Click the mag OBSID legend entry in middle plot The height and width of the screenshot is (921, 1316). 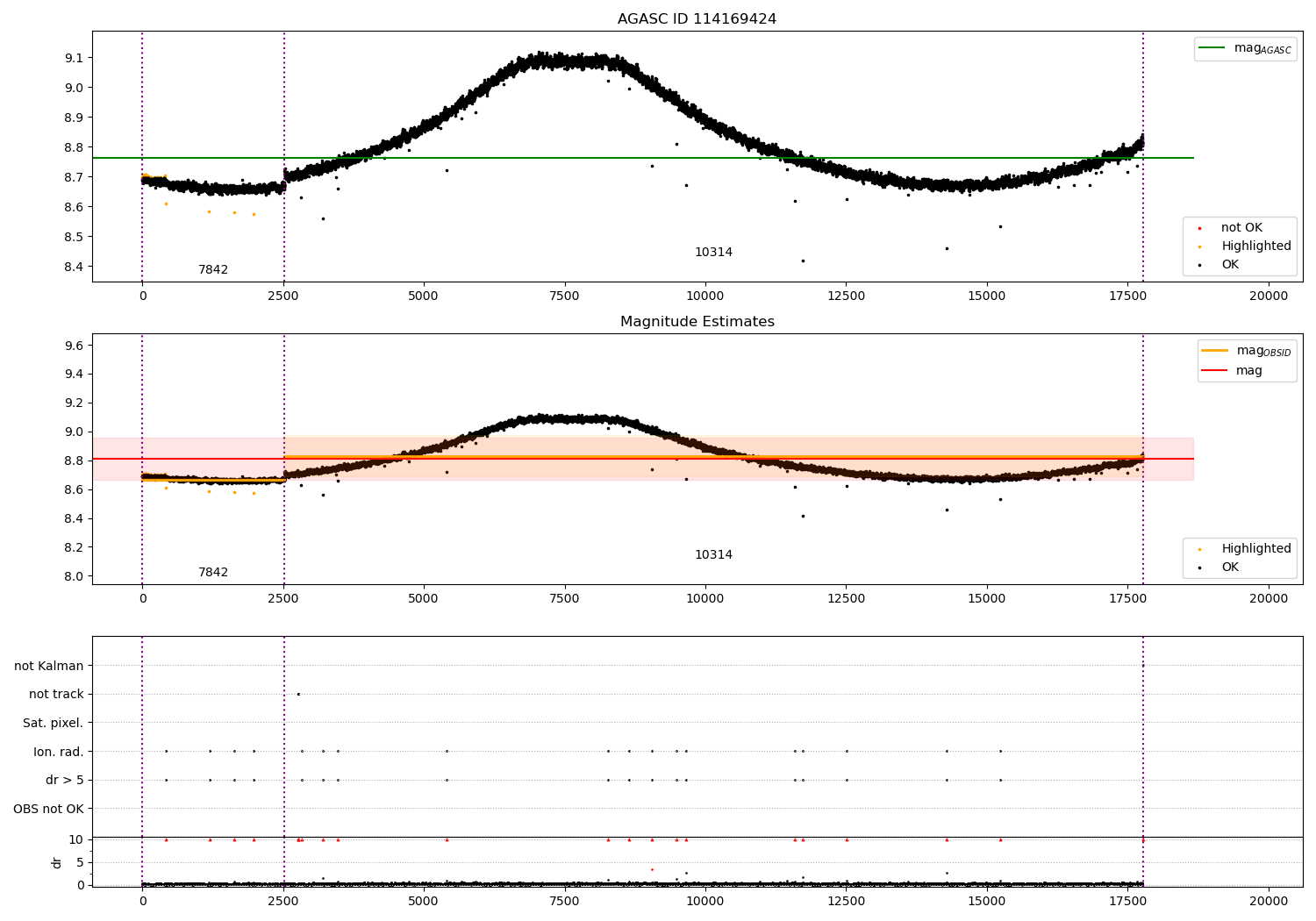1247,351
